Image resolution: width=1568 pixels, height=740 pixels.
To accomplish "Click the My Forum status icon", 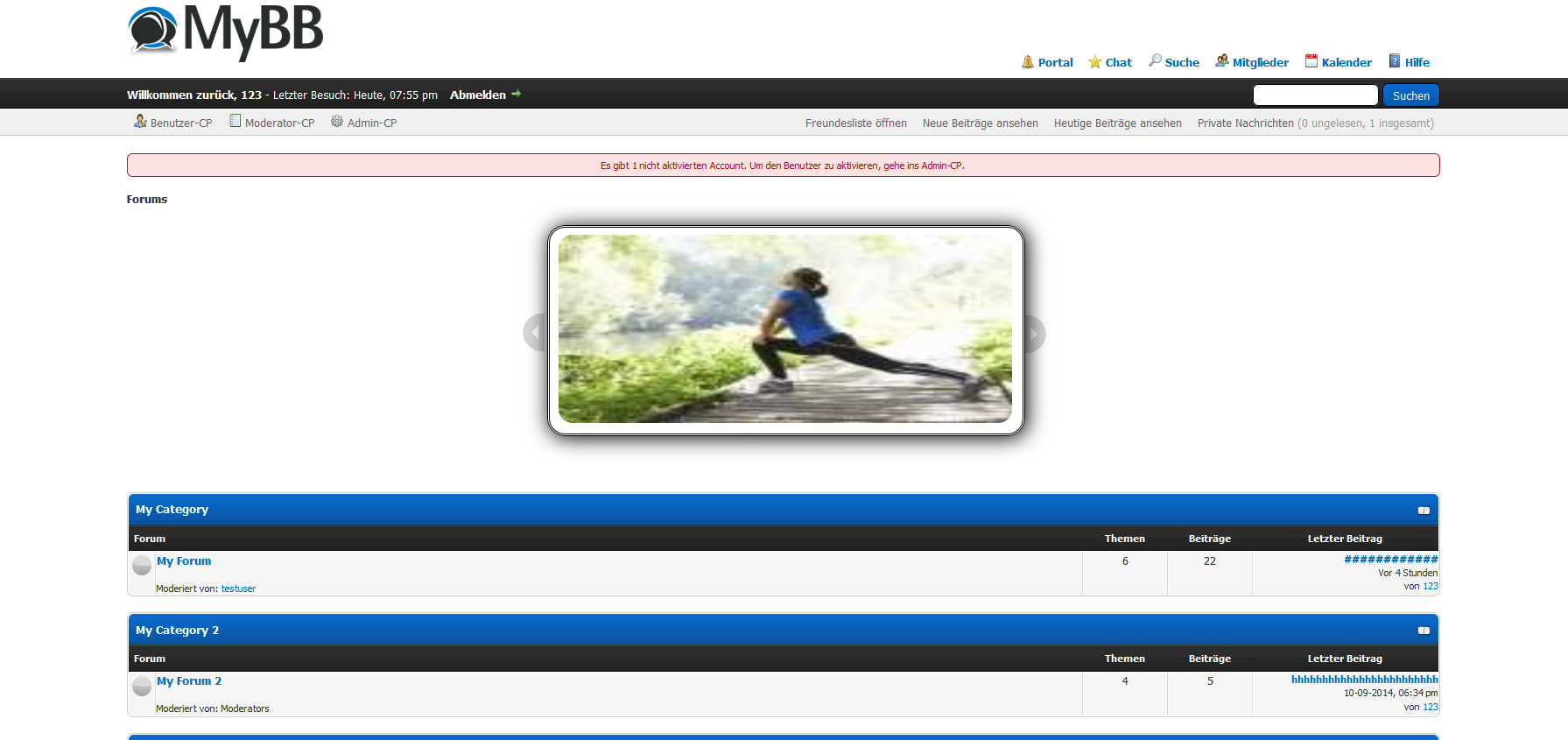I will (x=142, y=566).
